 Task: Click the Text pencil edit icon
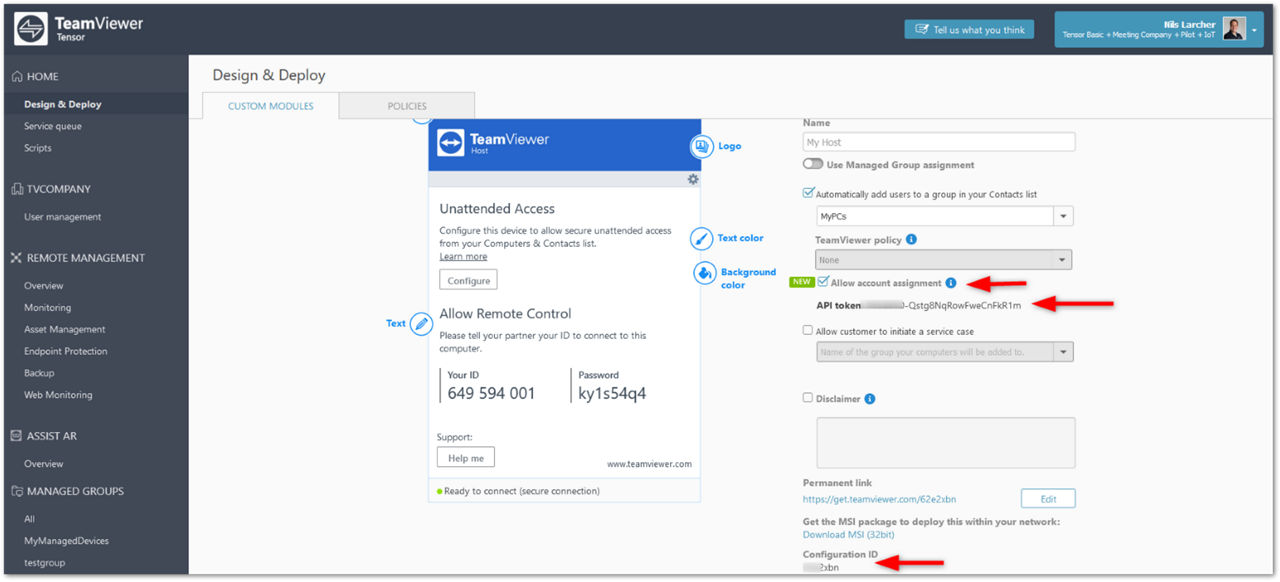[421, 323]
